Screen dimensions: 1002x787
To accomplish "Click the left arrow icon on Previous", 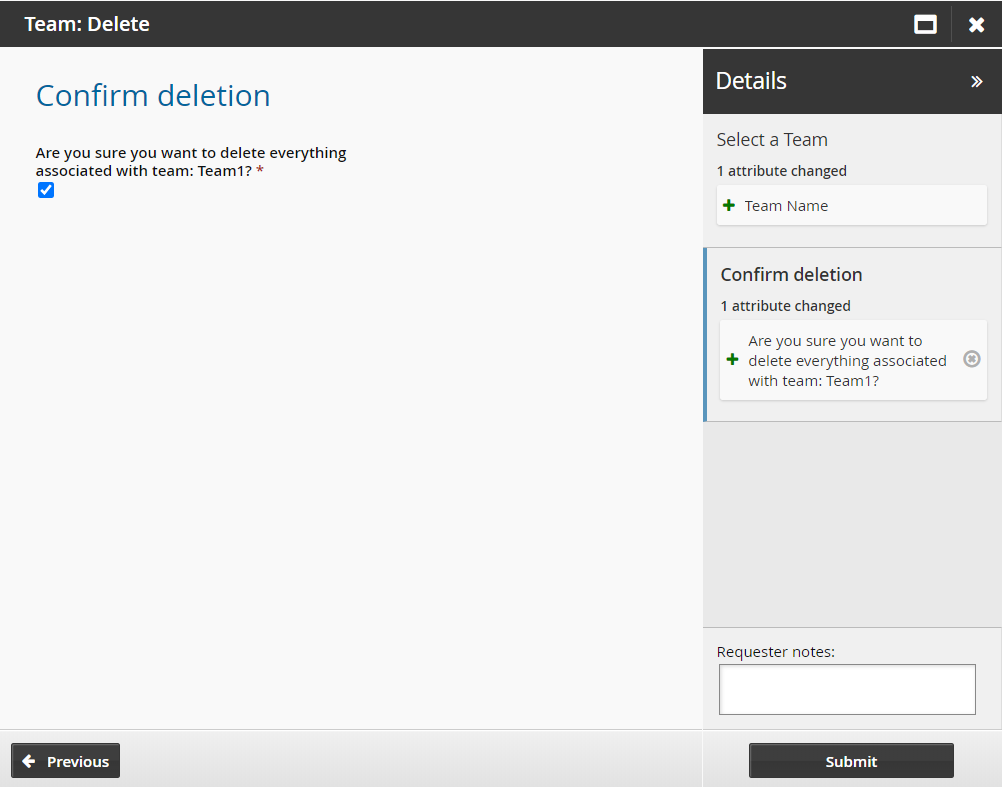I will 29,761.
